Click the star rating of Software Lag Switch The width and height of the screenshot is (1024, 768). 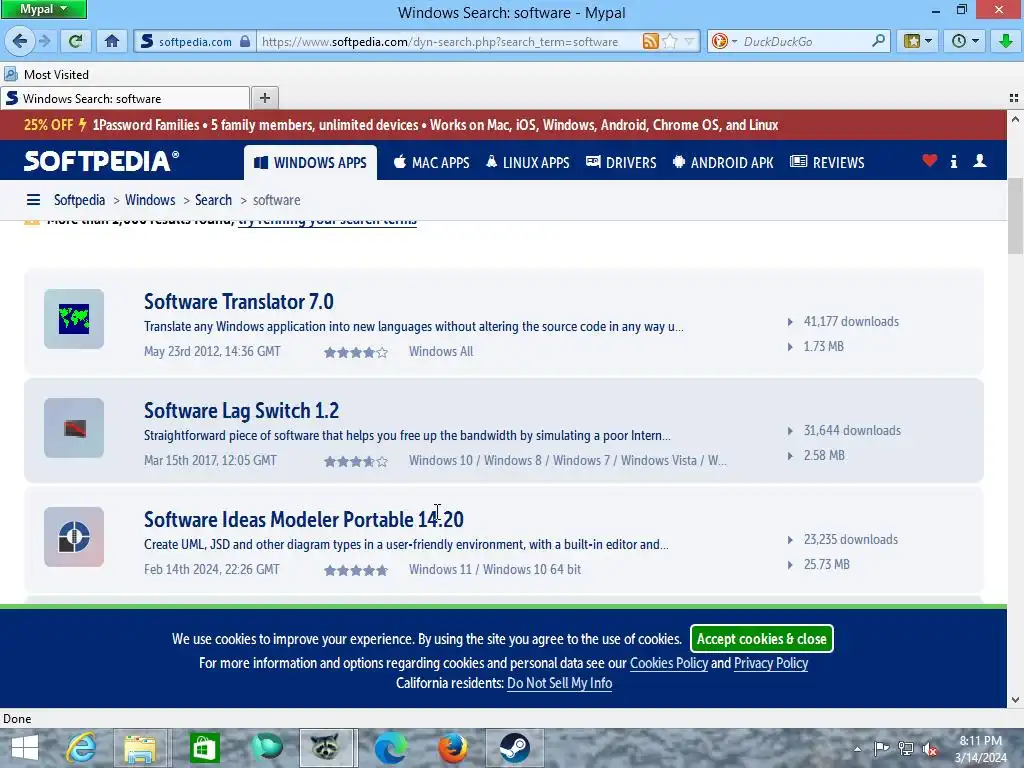coord(356,462)
